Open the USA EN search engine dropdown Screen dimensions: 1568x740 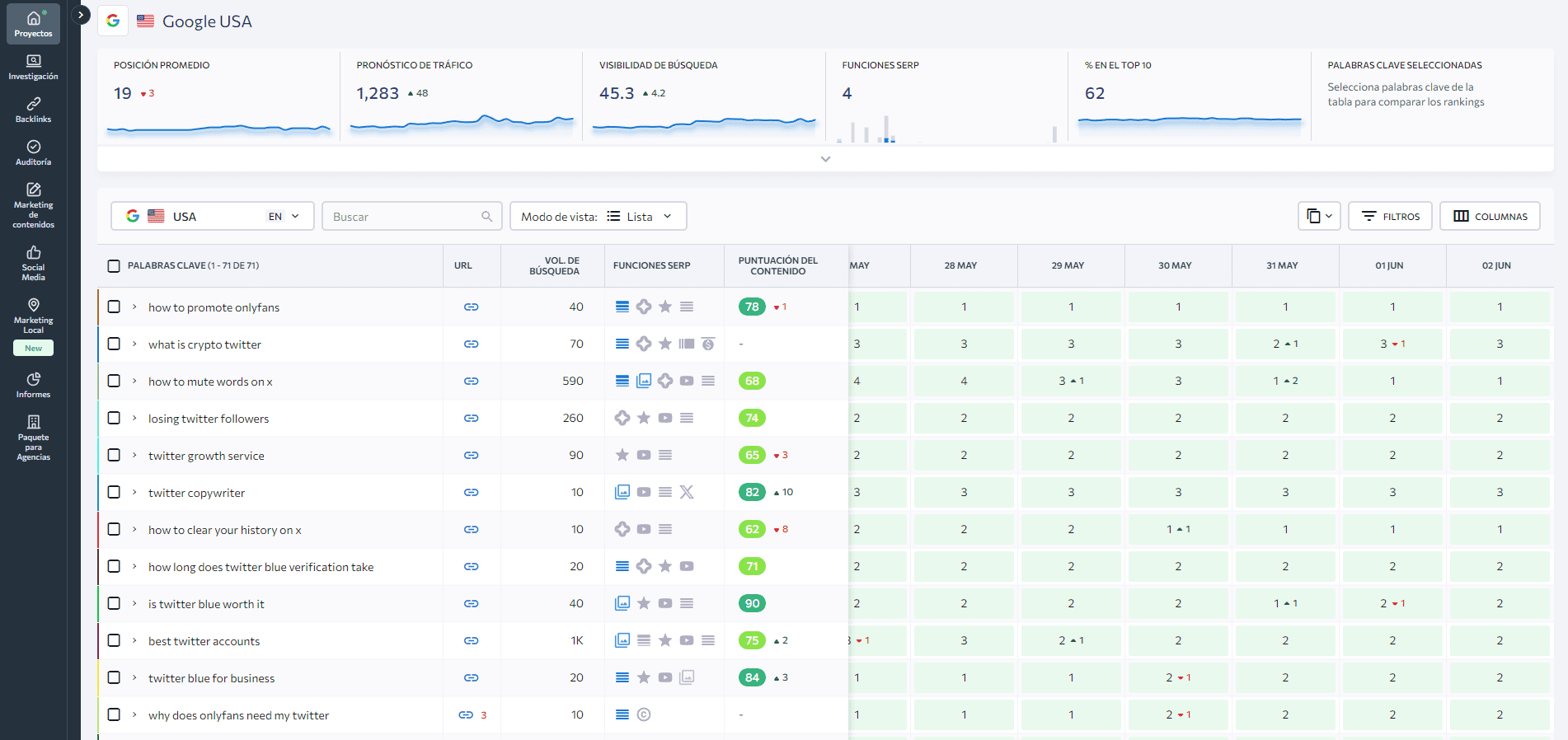pyautogui.click(x=213, y=216)
